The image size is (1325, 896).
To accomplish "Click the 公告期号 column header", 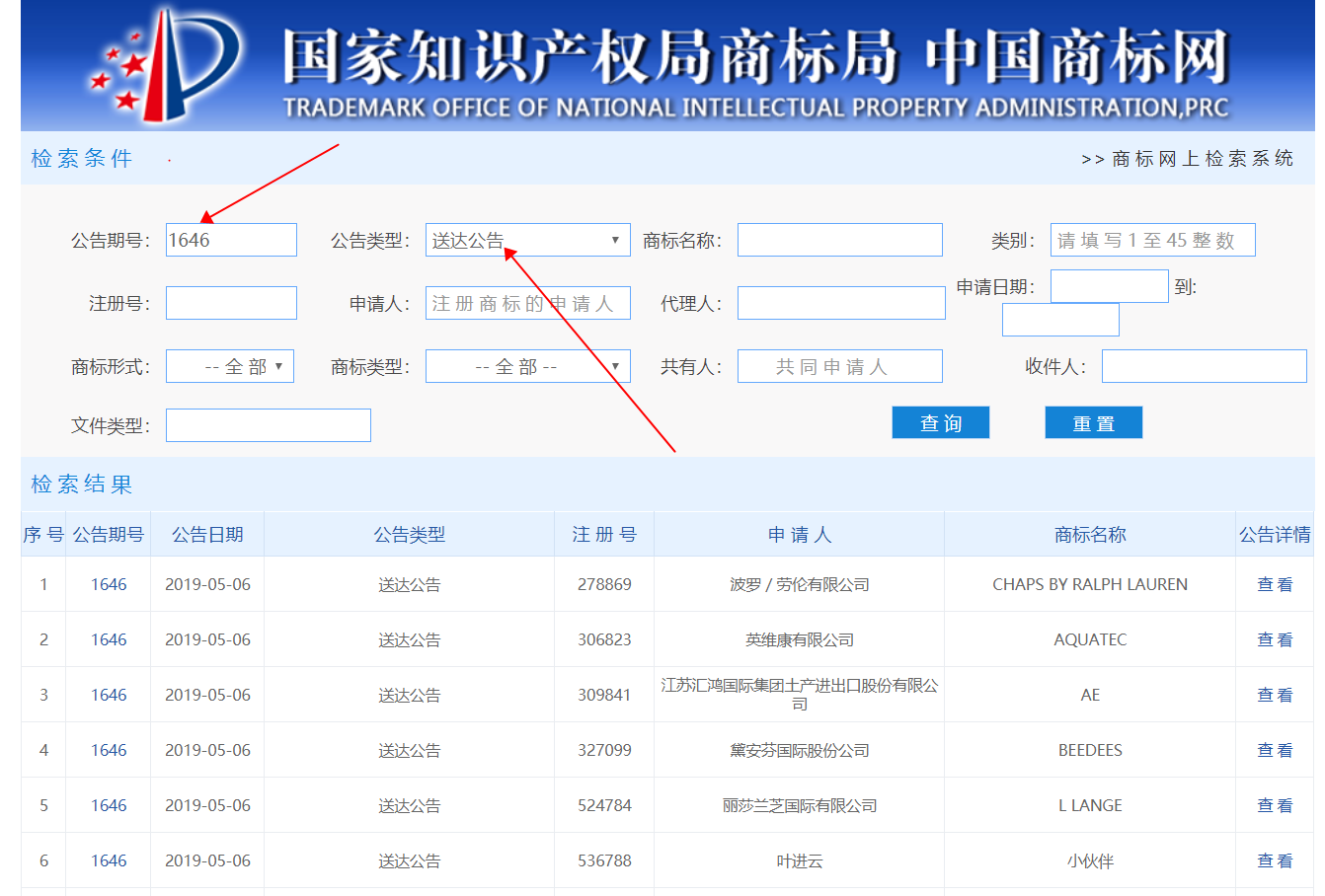I will click(x=109, y=534).
